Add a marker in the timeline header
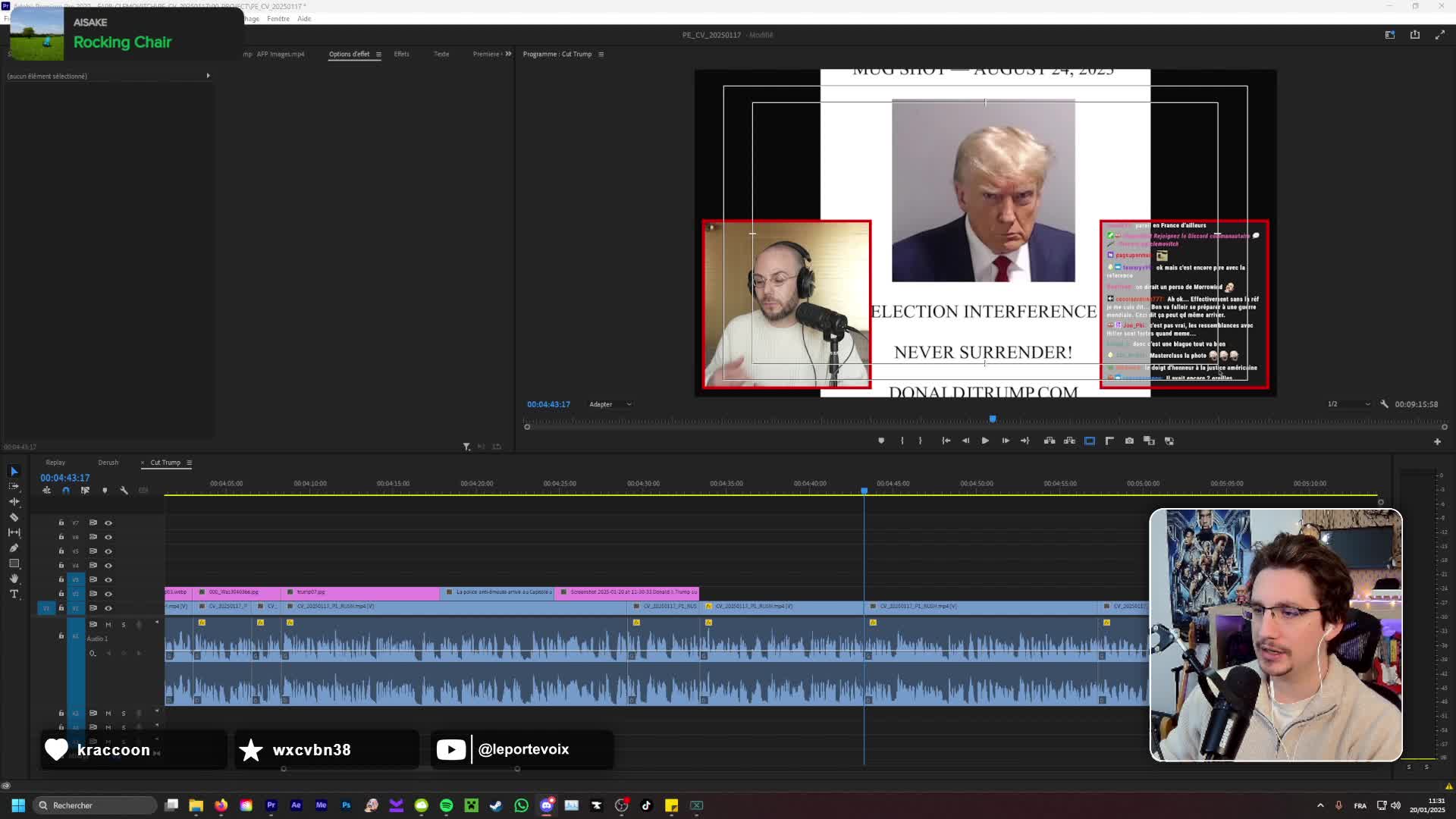 [105, 491]
